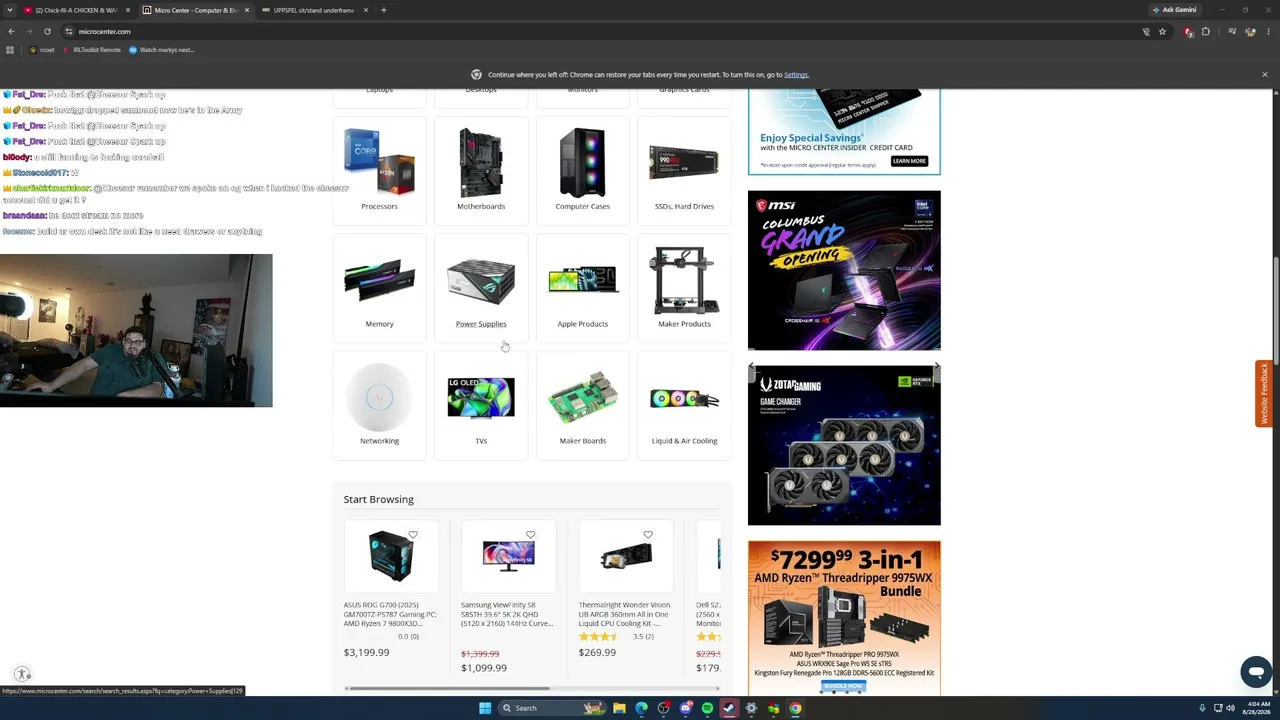Favorite the ASUS ROG G700 gaming PC
Image resolution: width=1280 pixels, height=720 pixels.
pos(413,535)
